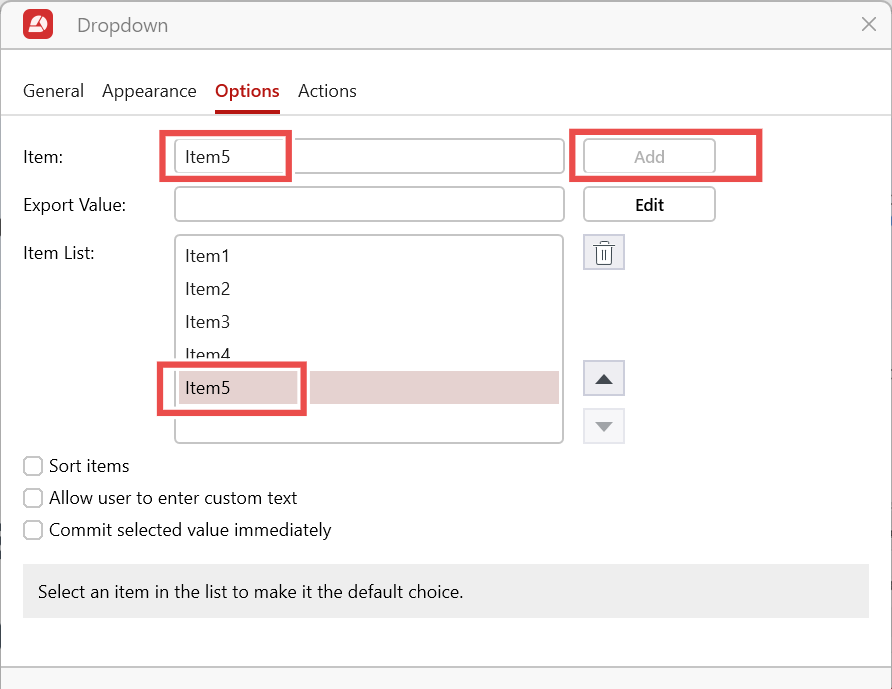This screenshot has width=892, height=689.
Task: Go to the Actions tab
Action: coord(327,91)
